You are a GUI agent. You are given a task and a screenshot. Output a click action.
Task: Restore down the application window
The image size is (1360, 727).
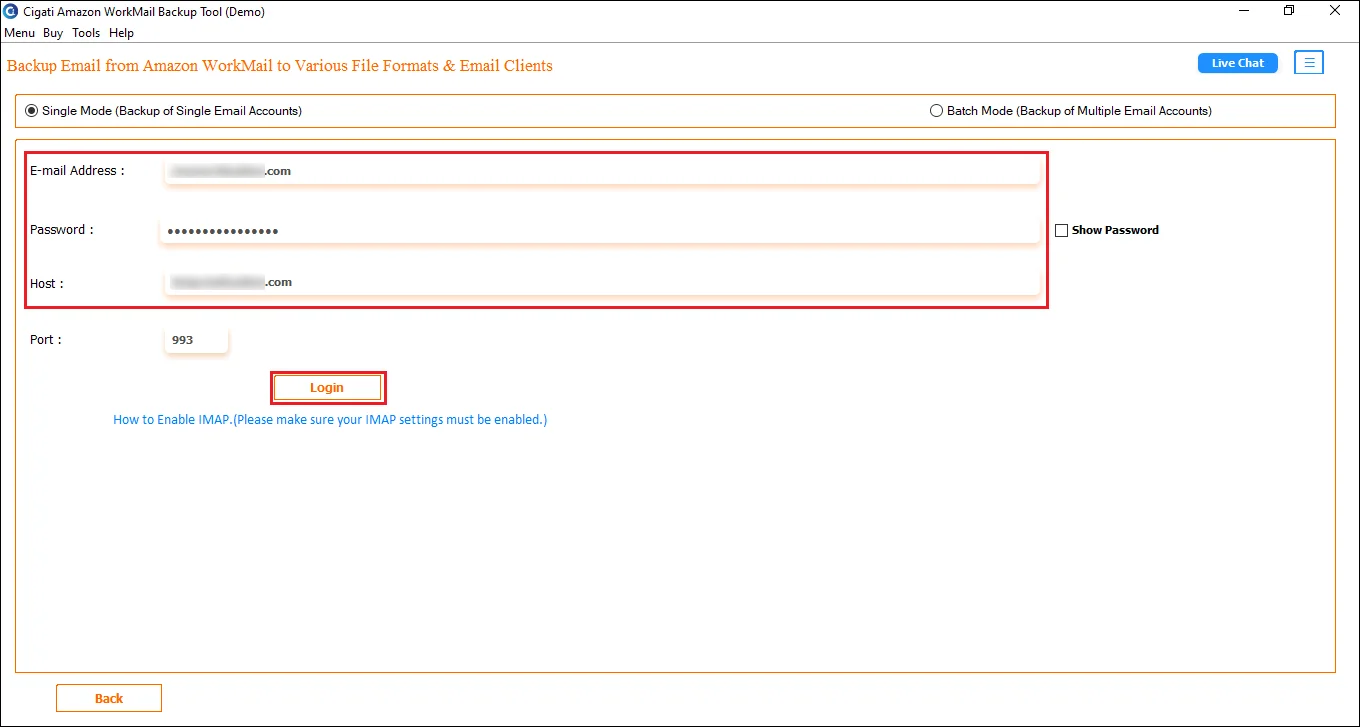(1289, 11)
